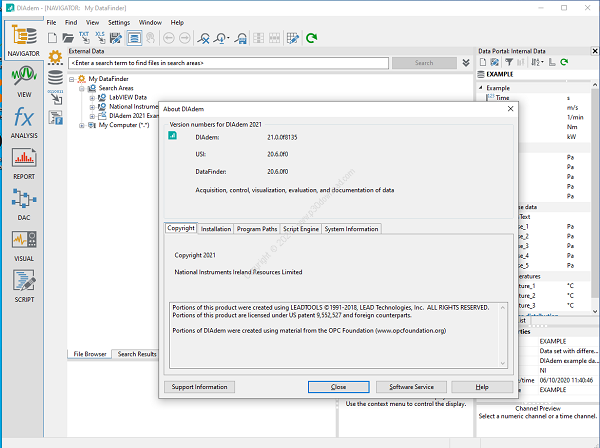Screen dimensions: 600x448
Task: Open the Settings menu
Action: (x=119, y=21)
